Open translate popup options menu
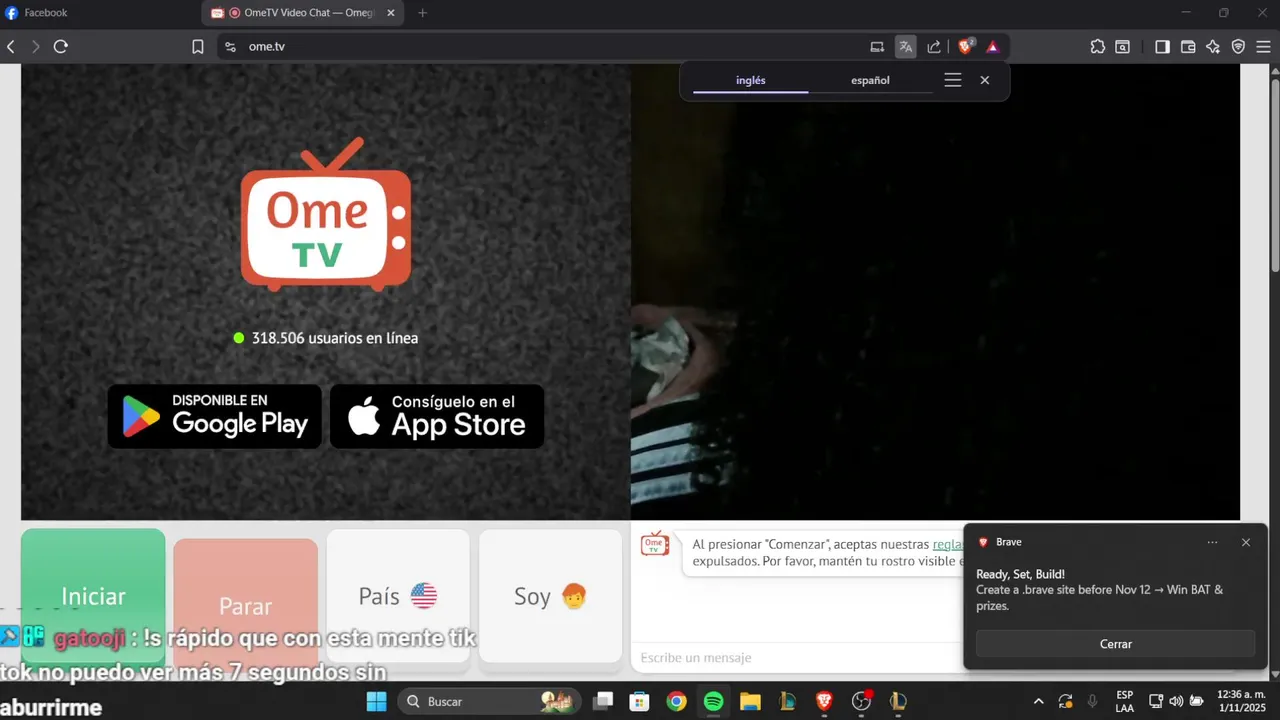The width and height of the screenshot is (1280, 720). [953, 80]
